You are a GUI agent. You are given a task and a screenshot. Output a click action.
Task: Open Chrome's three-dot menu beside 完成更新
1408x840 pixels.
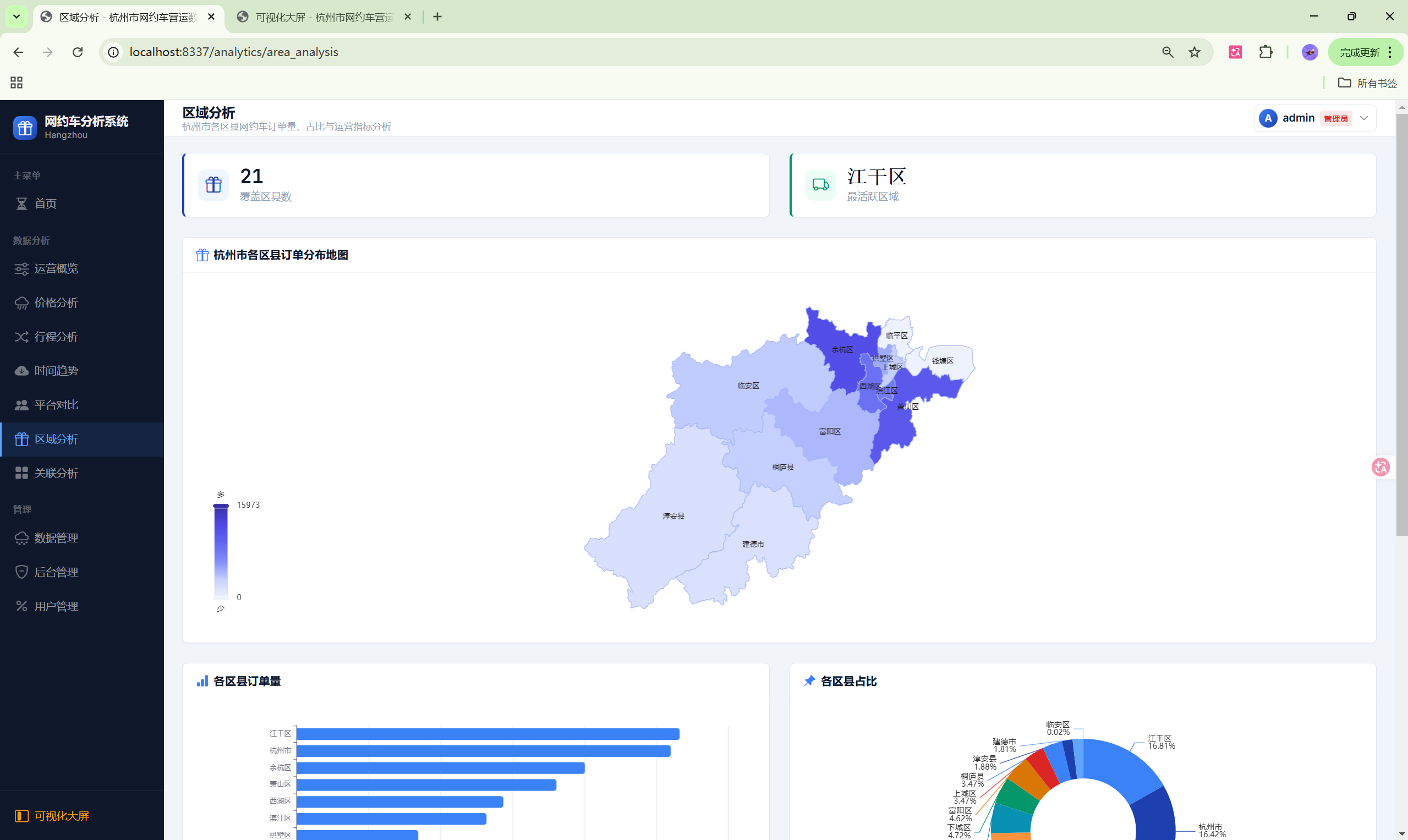1390,52
